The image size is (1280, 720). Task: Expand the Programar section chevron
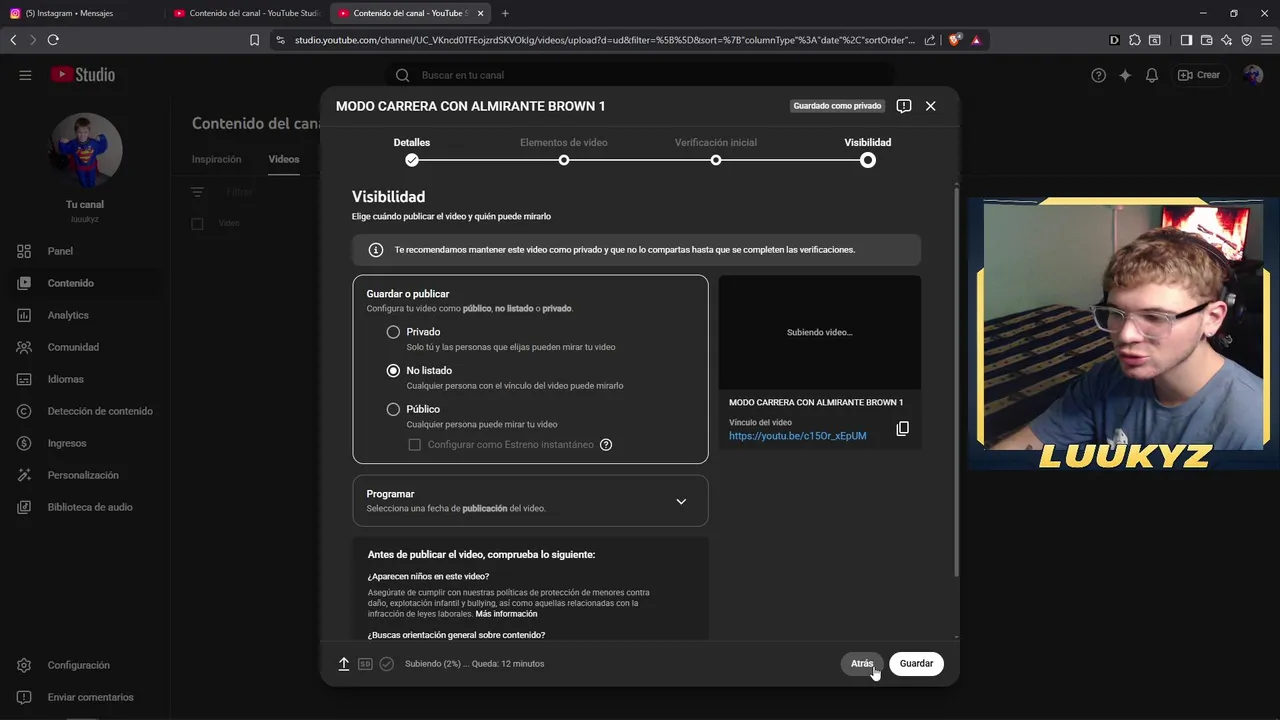681,501
